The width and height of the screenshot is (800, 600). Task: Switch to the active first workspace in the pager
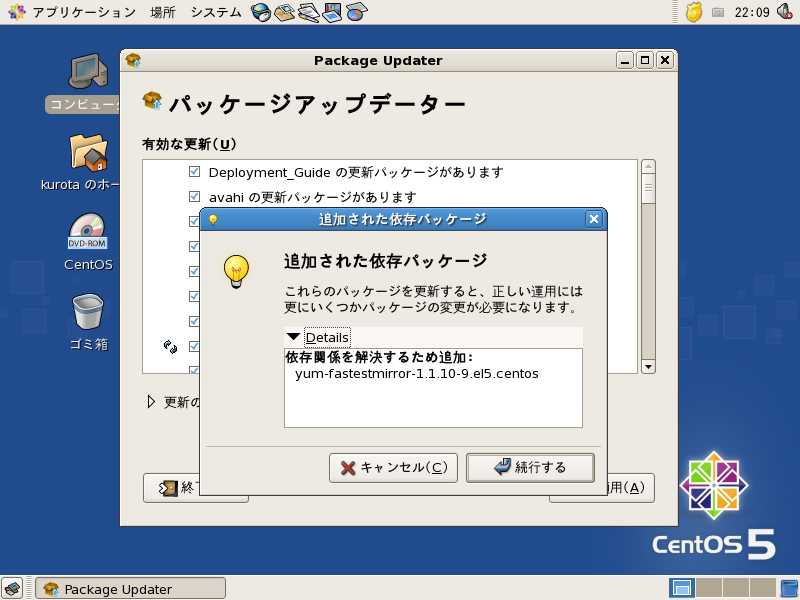(682, 588)
